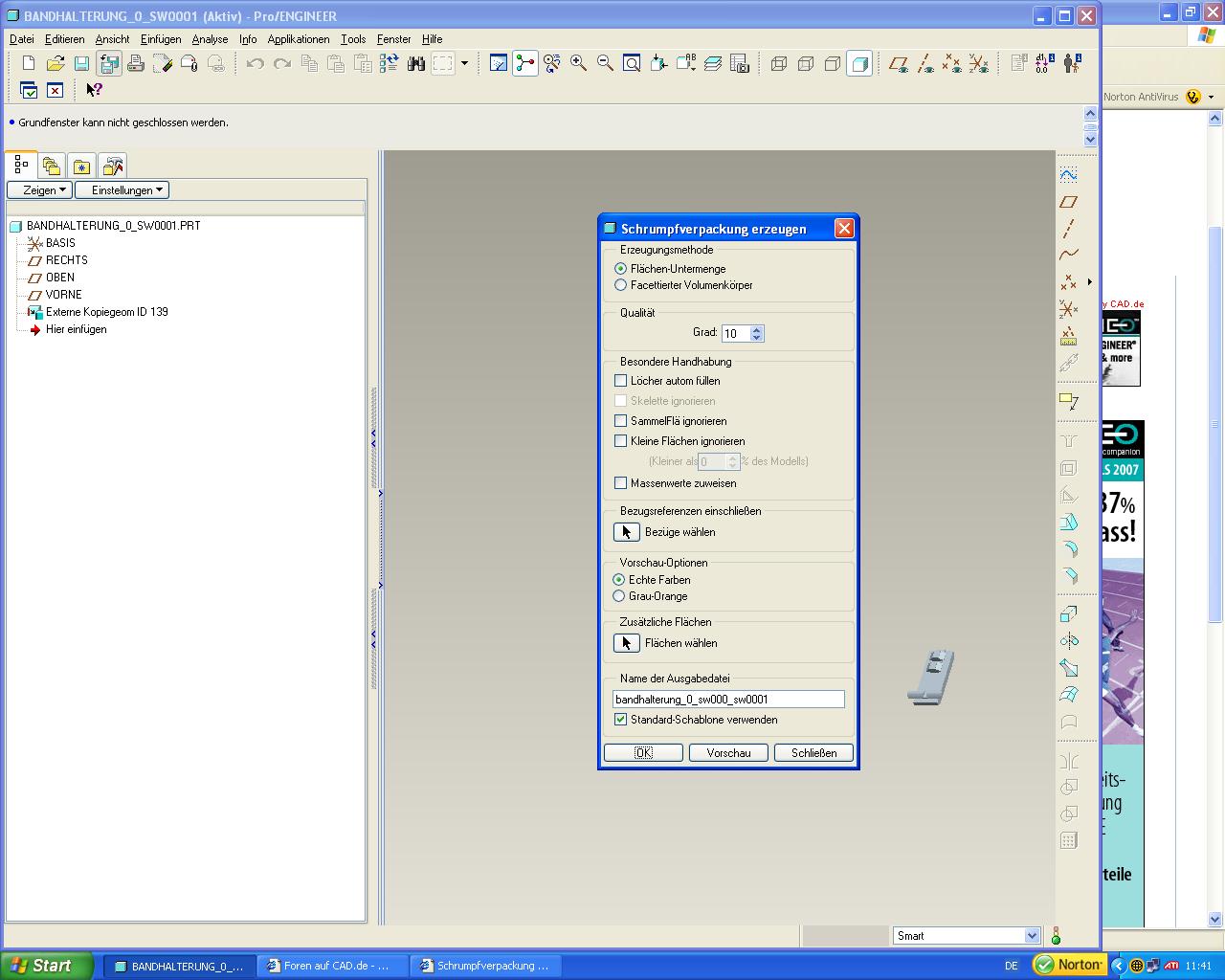
Task: Select the sketch tool in right toolbar
Action: pyautogui.click(x=1069, y=175)
